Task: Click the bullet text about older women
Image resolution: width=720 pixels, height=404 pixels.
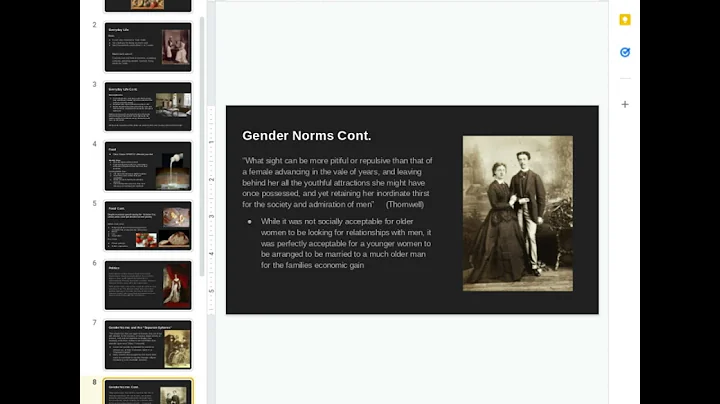Action: pos(346,243)
